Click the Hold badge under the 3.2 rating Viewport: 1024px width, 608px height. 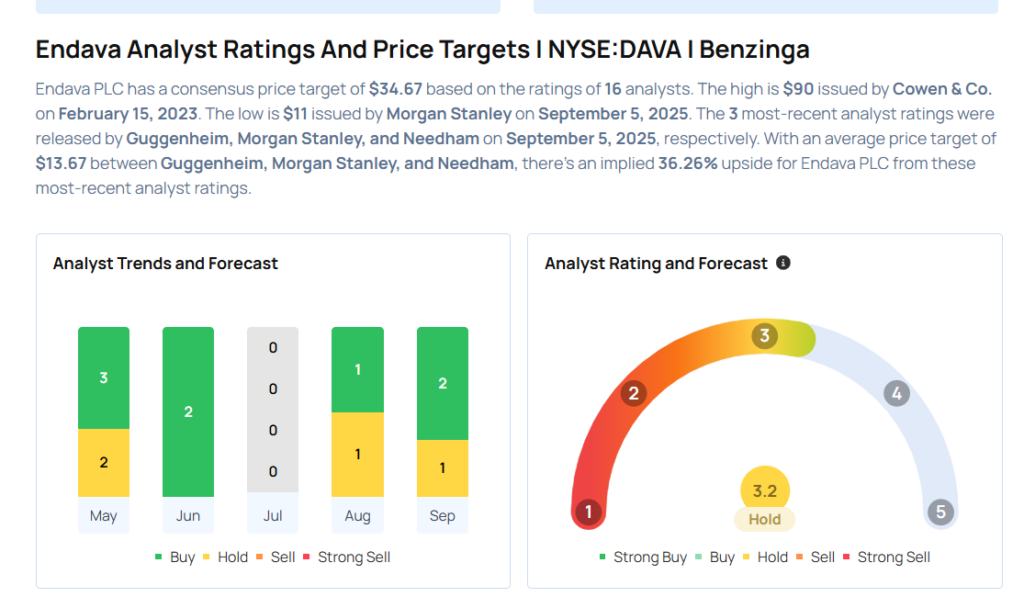[x=765, y=520]
